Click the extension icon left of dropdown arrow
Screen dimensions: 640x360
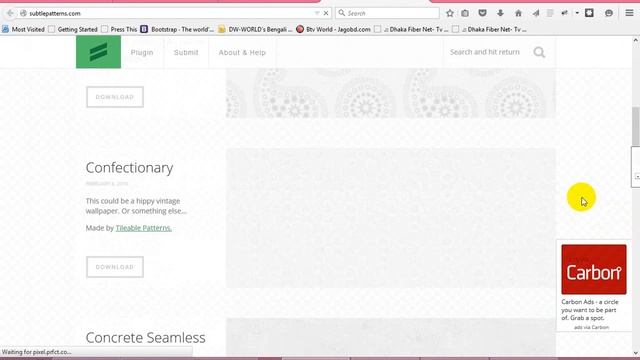pyautogui.click(x=564, y=13)
